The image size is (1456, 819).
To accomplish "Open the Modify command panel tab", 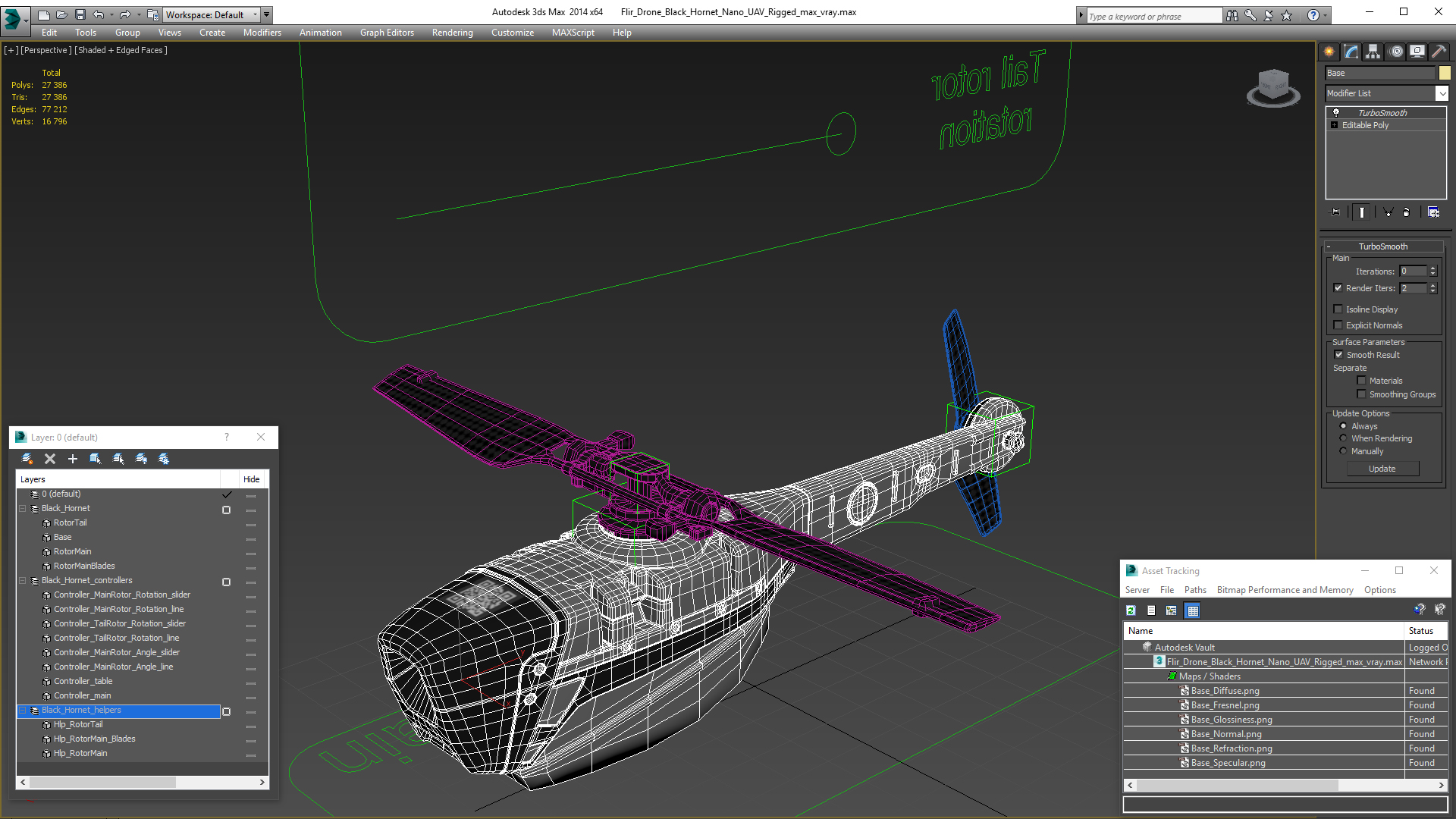I will point(1351,52).
